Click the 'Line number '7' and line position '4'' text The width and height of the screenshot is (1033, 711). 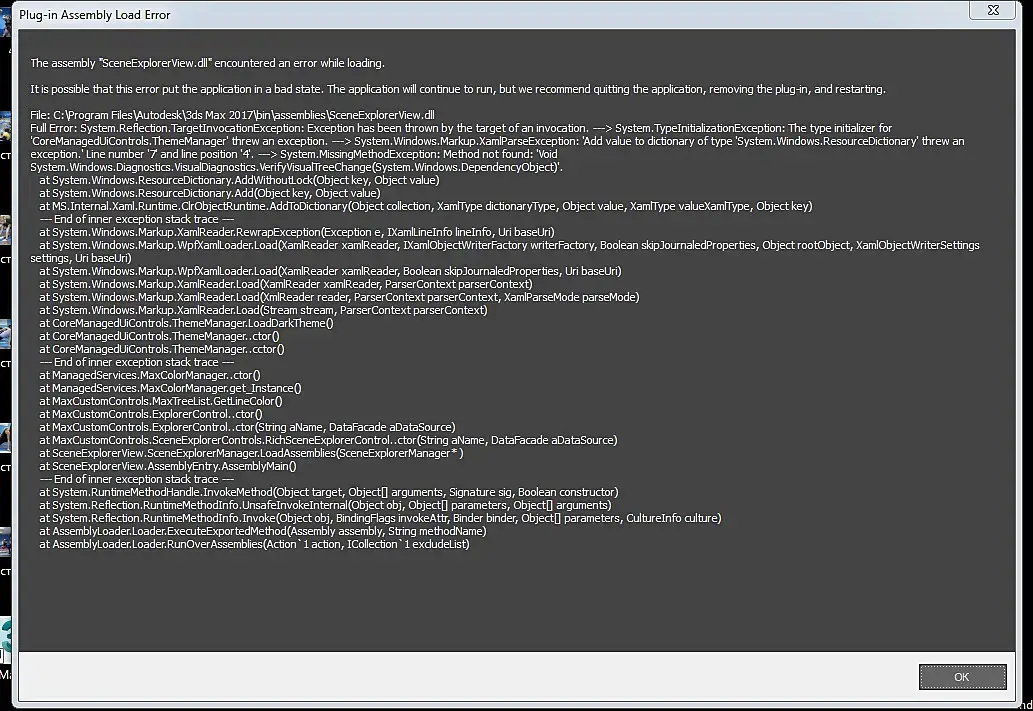coord(169,154)
